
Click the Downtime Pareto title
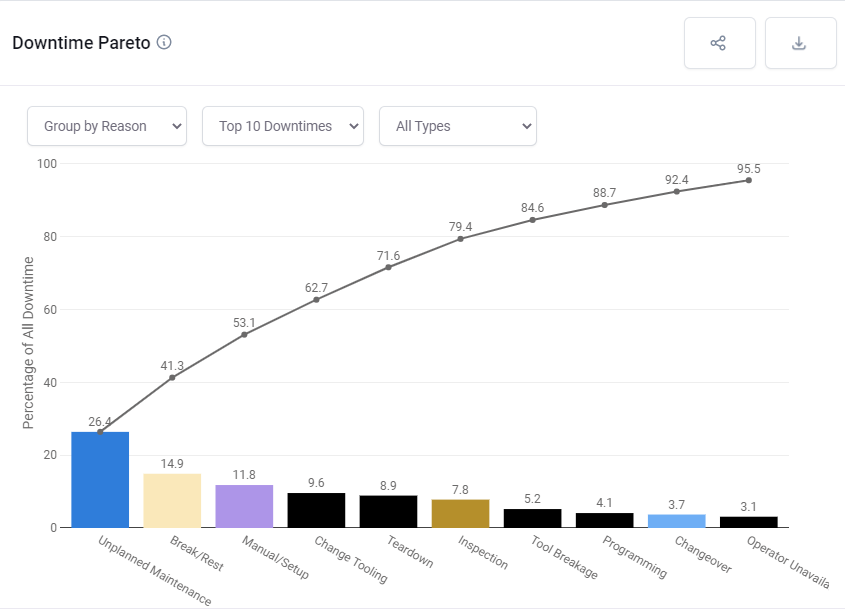(x=80, y=43)
